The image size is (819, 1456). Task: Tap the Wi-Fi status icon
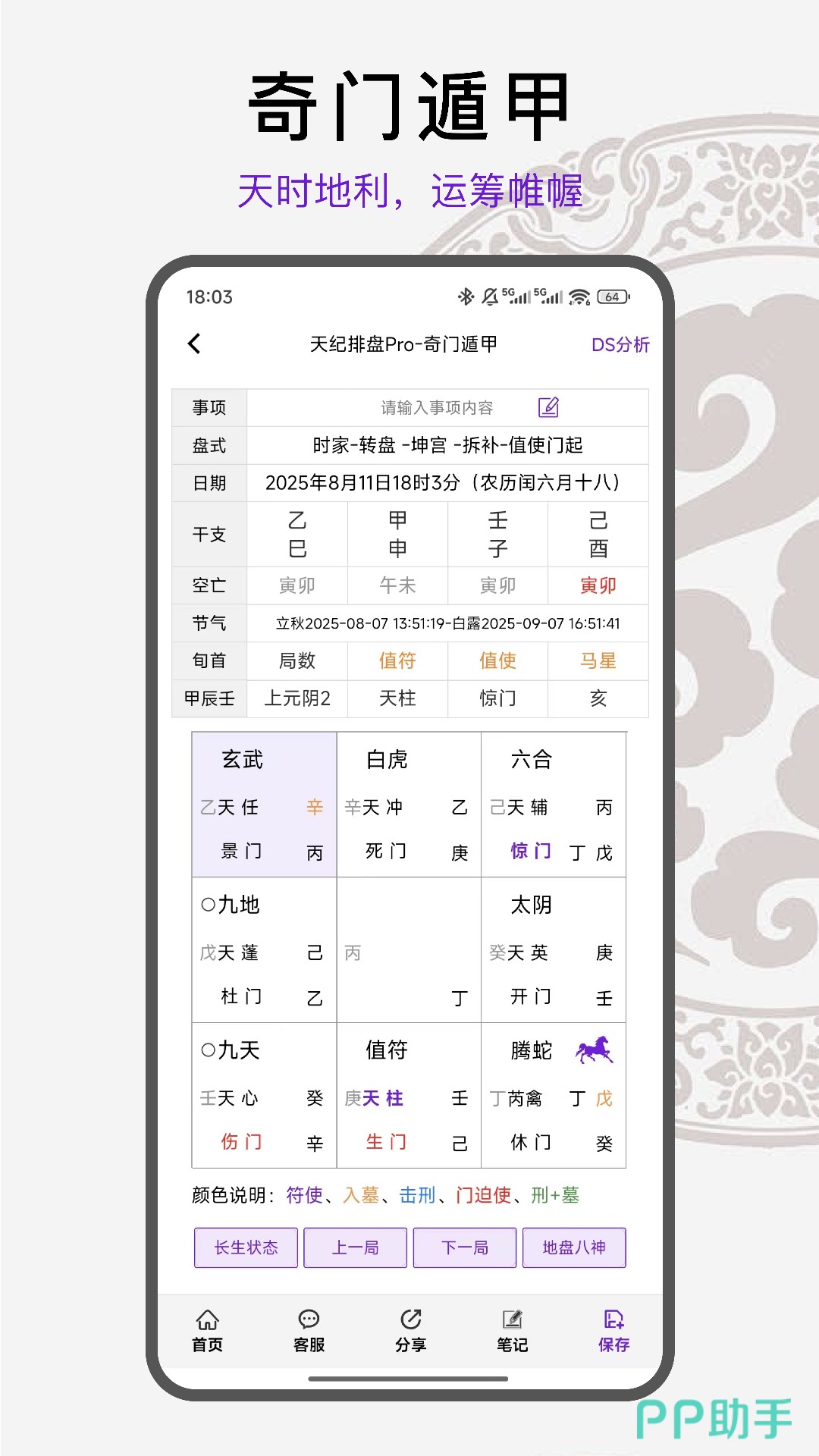(x=579, y=297)
